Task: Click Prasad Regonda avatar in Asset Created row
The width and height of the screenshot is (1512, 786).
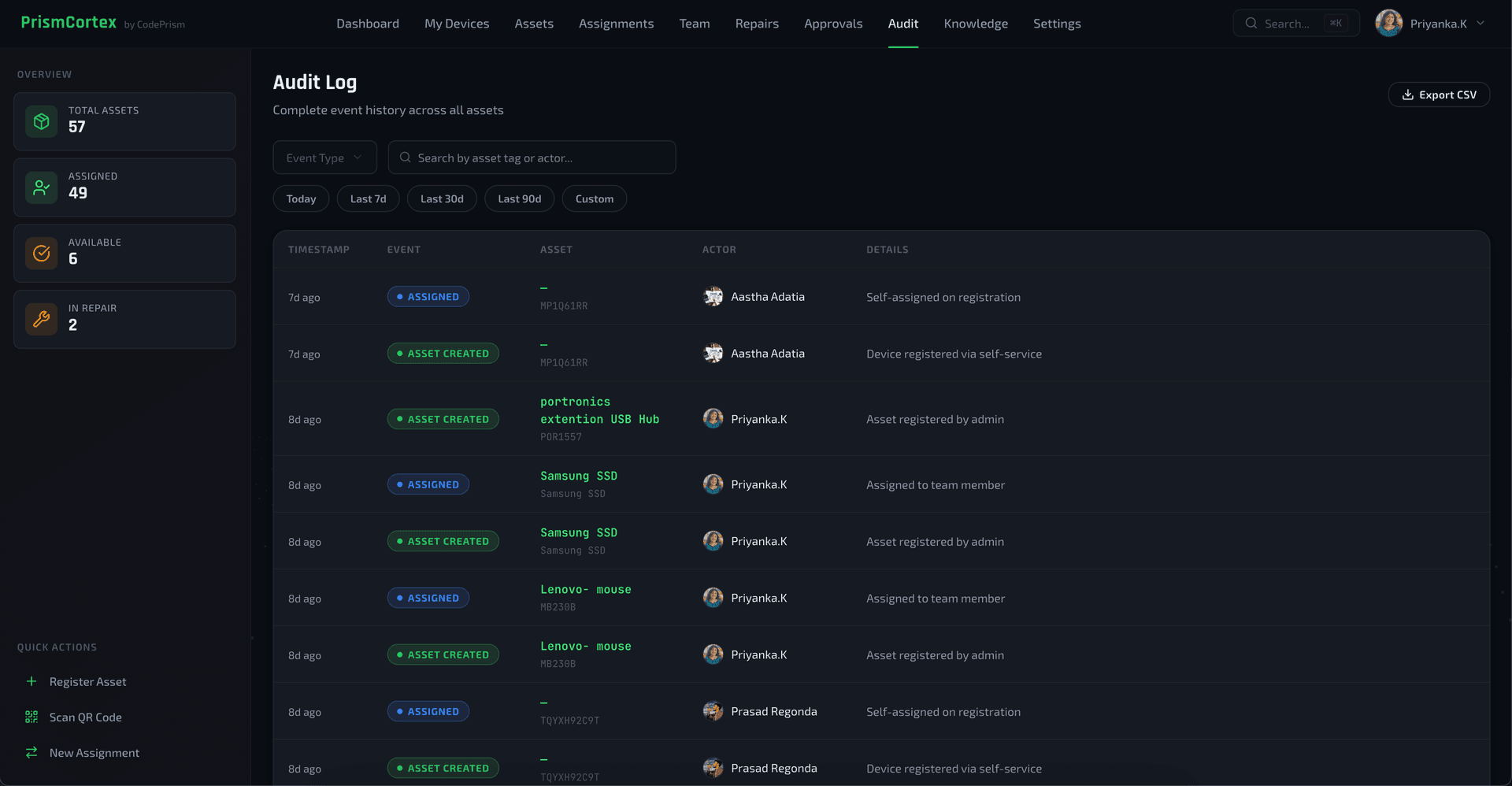Action: coord(713,768)
